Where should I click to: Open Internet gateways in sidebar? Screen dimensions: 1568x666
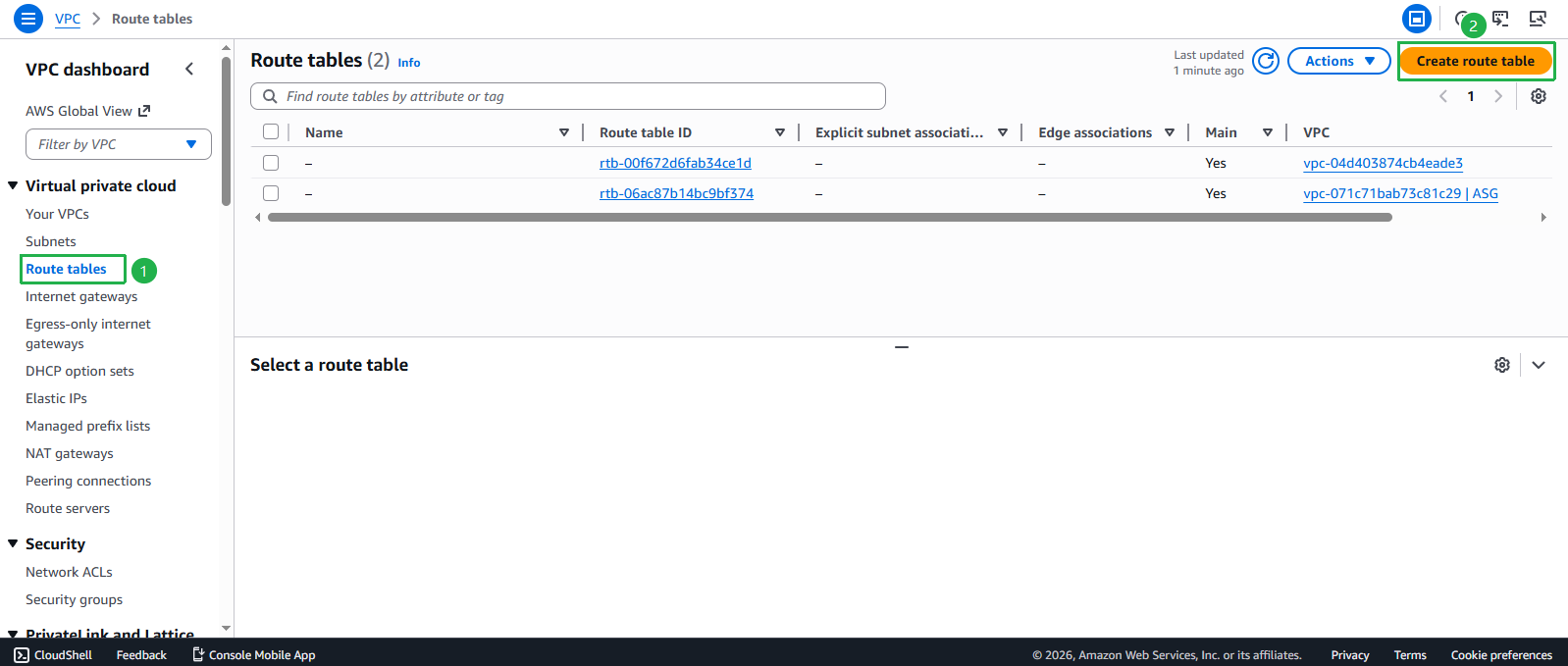coord(81,296)
